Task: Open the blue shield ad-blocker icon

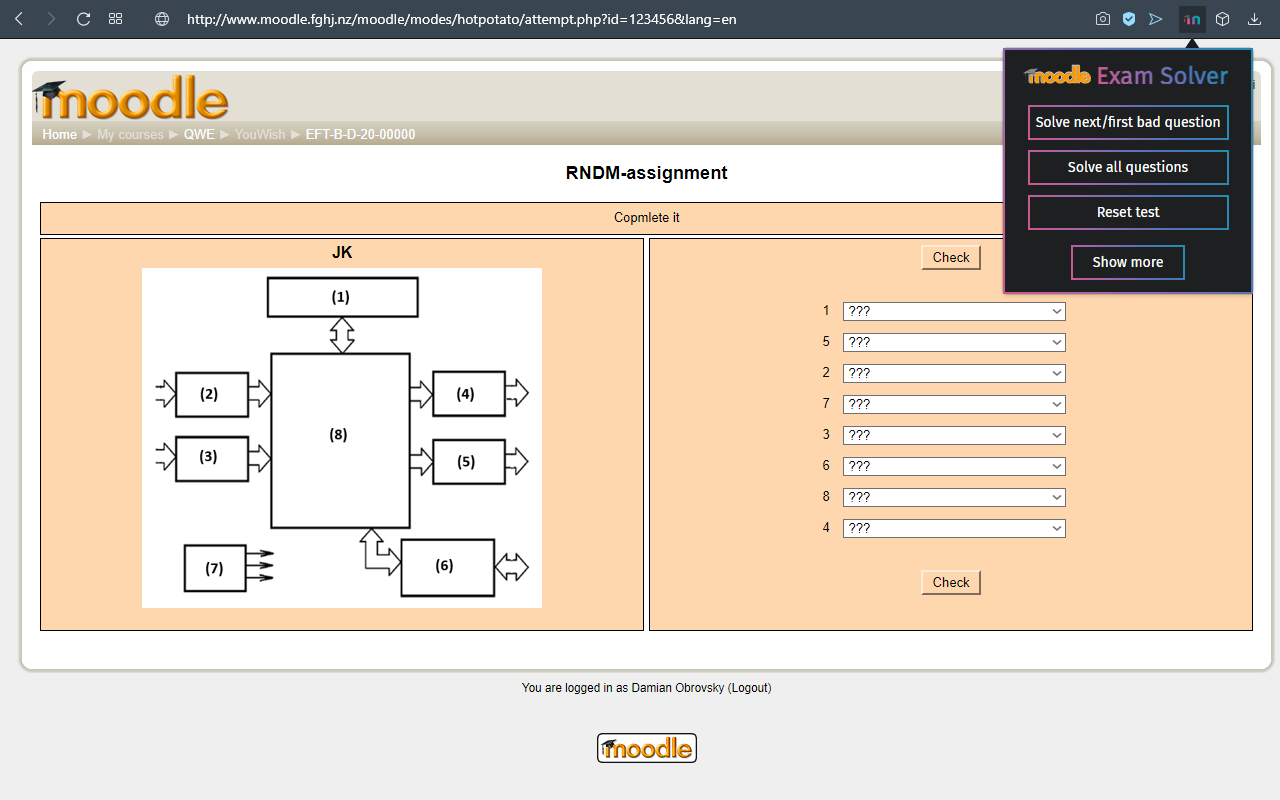Action: tap(1129, 19)
